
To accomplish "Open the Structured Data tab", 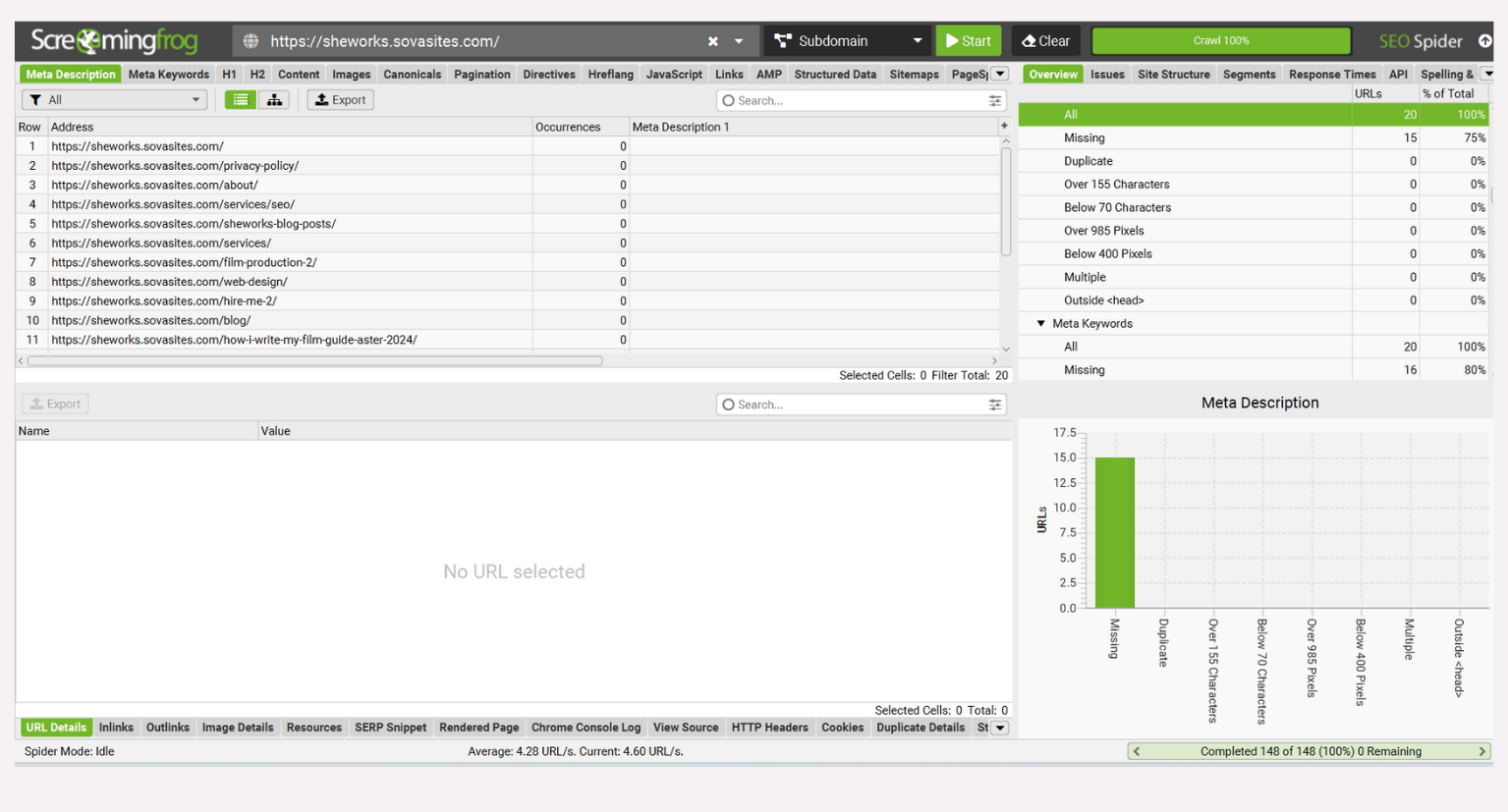I will pos(835,75).
